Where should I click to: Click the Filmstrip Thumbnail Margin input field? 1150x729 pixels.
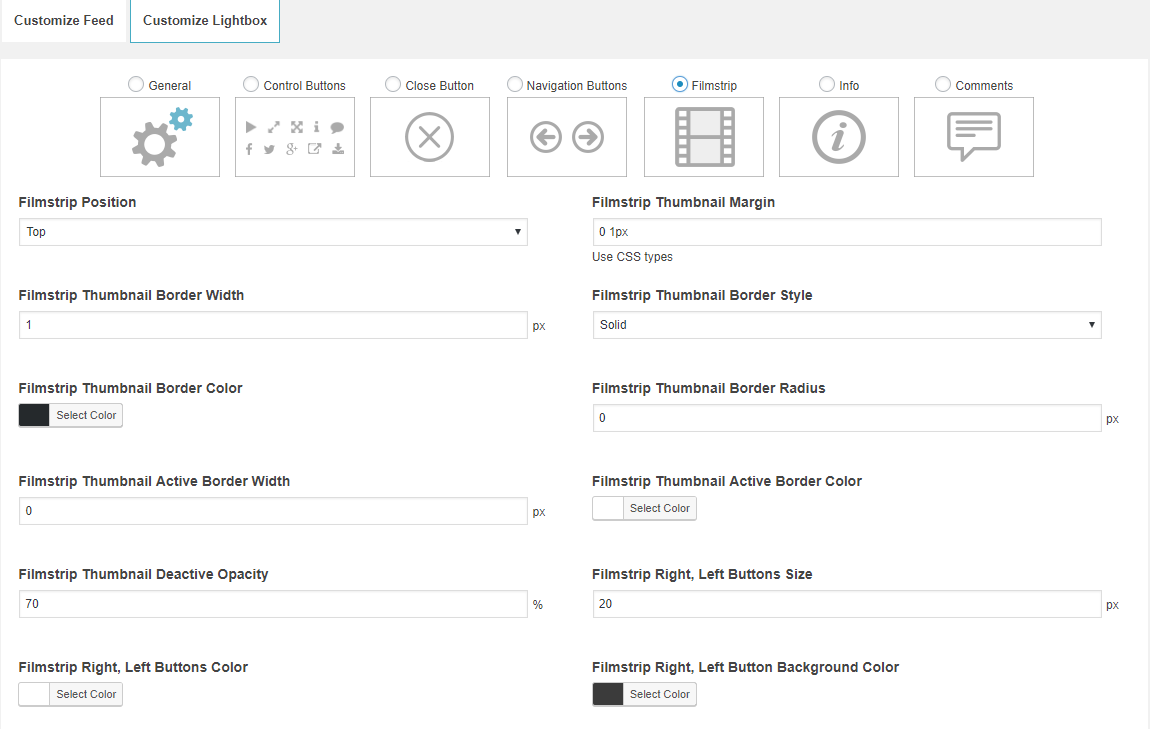(x=847, y=232)
